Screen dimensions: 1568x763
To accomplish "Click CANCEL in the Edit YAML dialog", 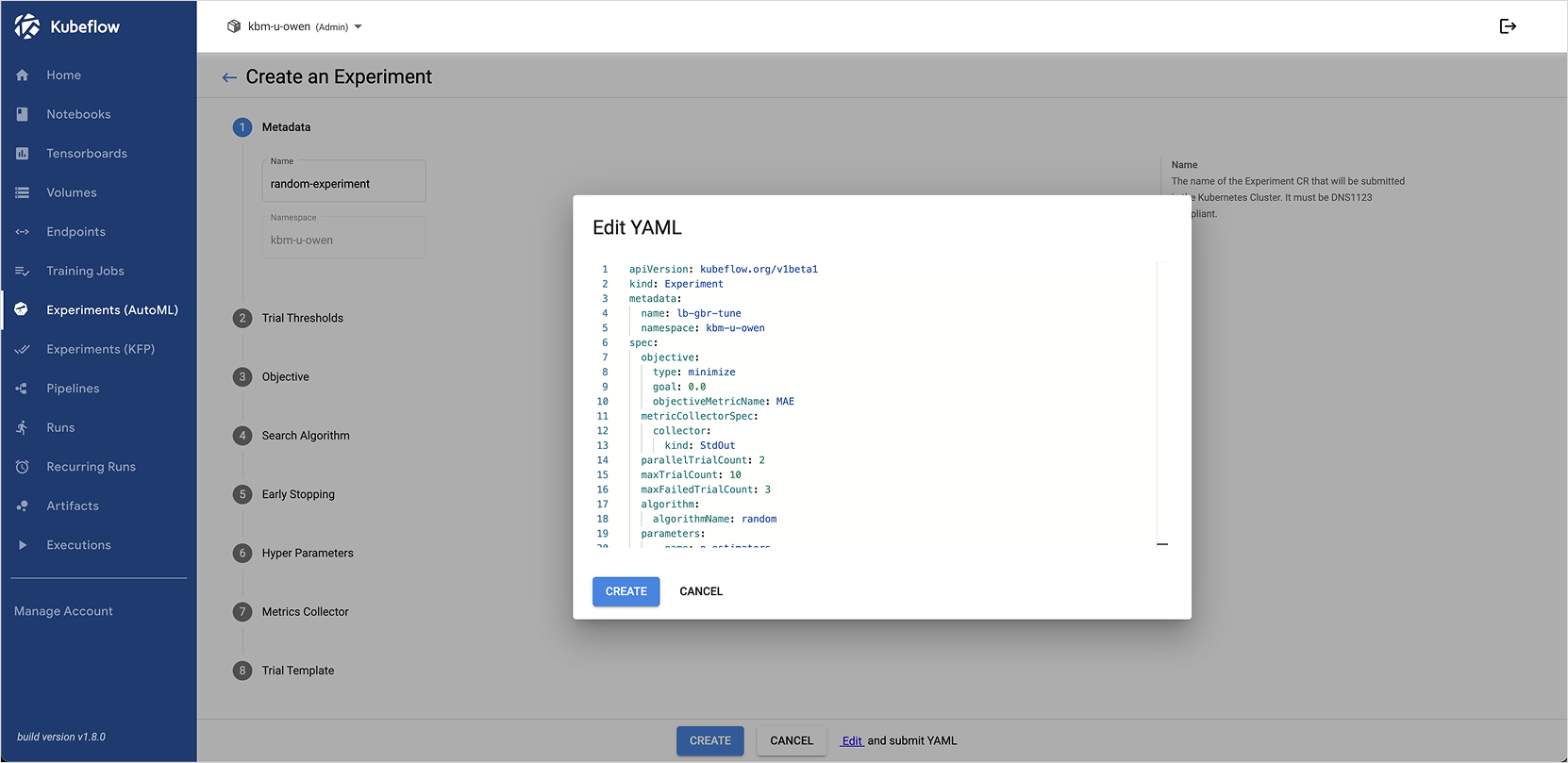I will pos(701,591).
